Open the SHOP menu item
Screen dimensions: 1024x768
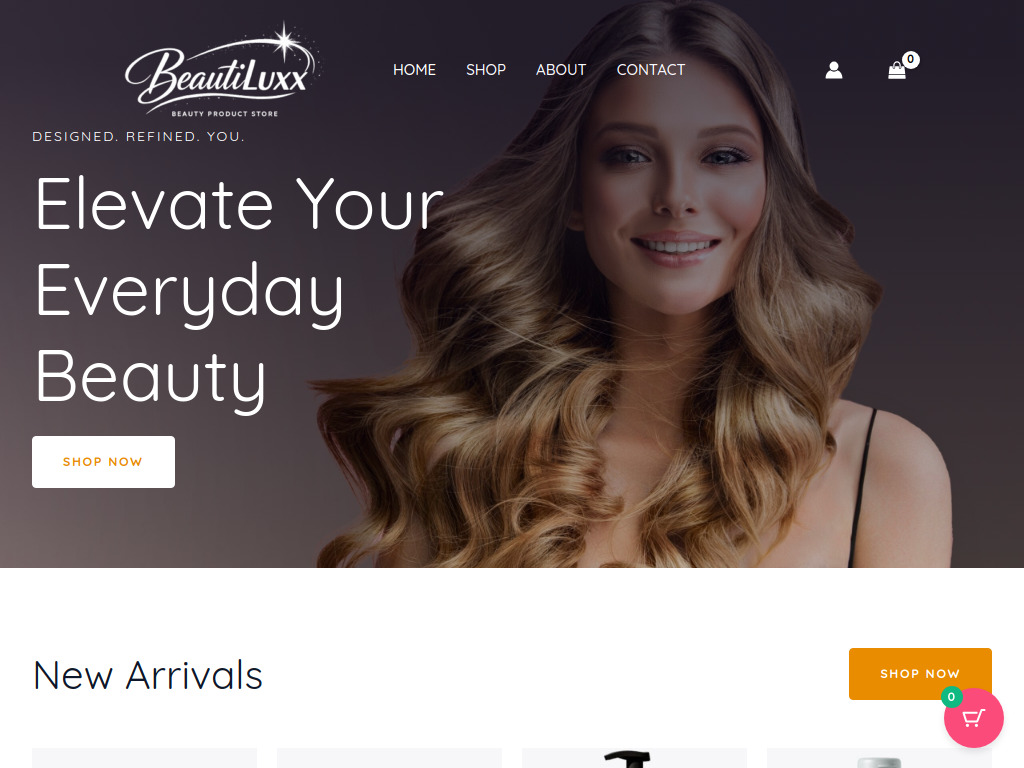pyautogui.click(x=486, y=70)
